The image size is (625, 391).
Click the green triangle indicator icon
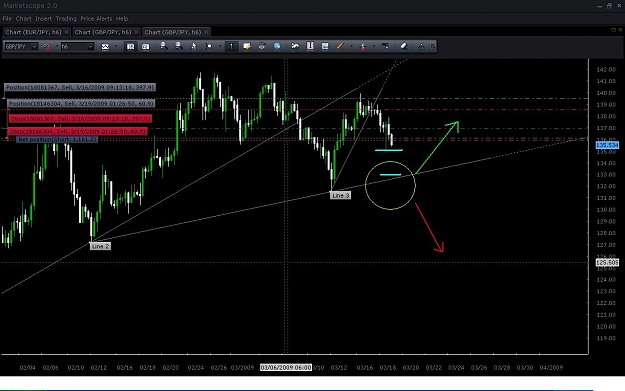tap(421, 47)
